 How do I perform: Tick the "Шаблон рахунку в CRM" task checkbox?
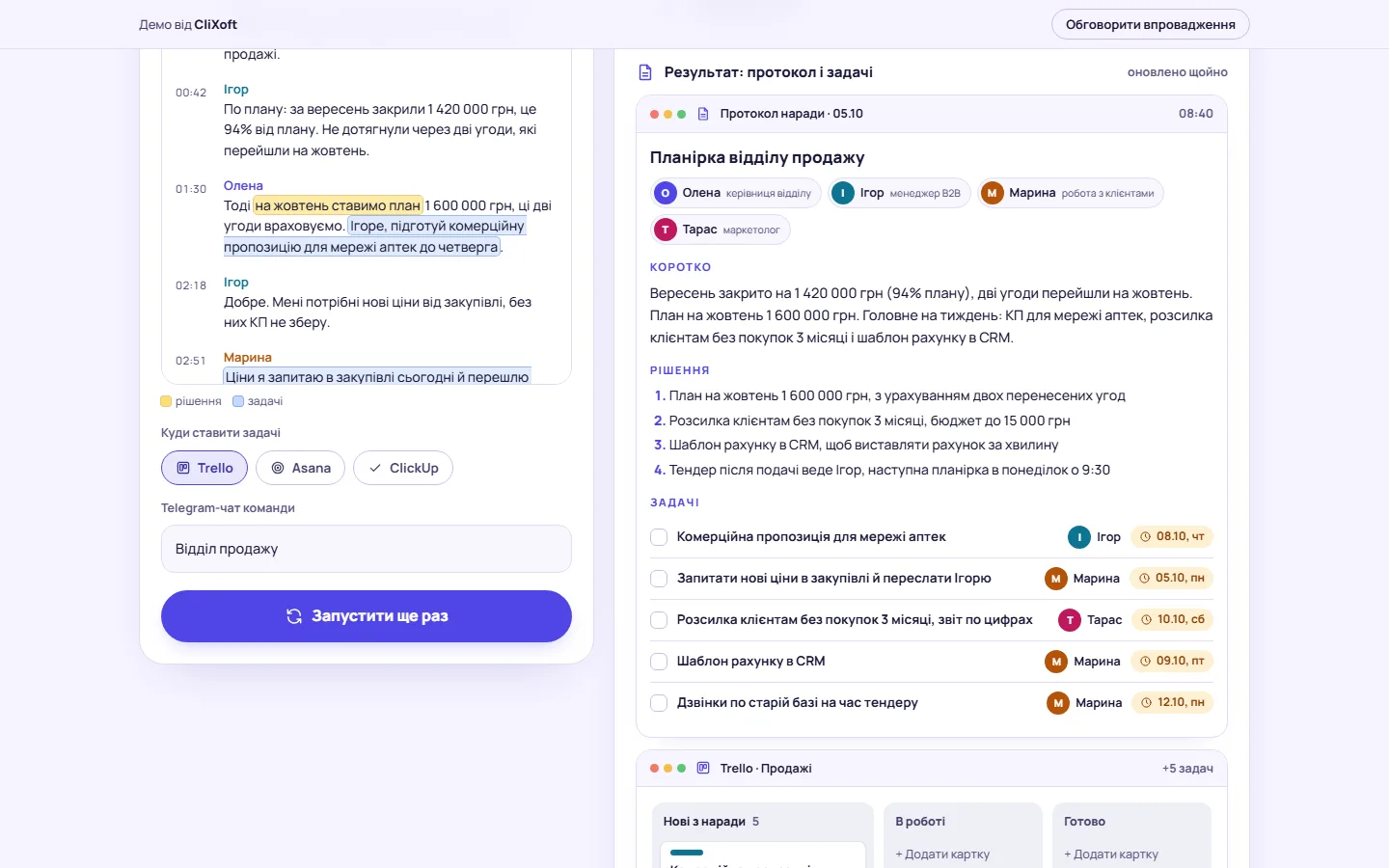click(x=659, y=662)
